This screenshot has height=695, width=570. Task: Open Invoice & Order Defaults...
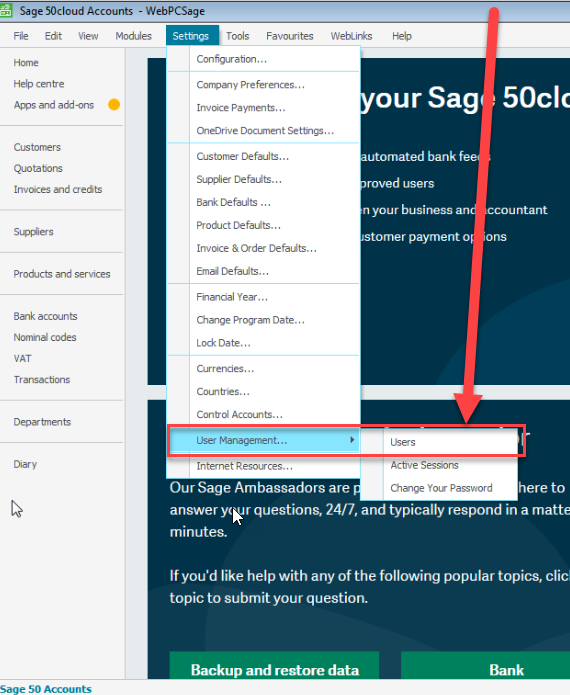[x=263, y=248]
